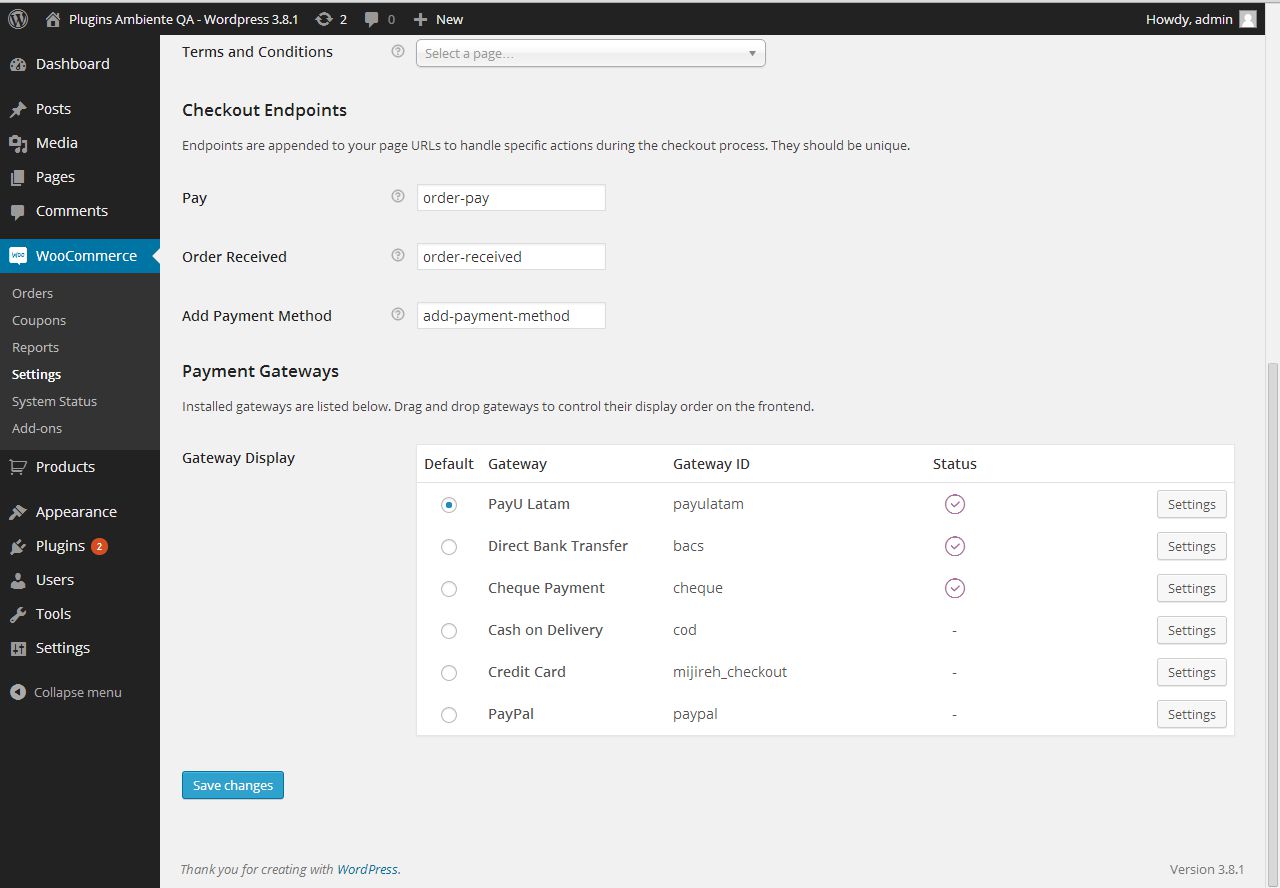
Task: Click help icon beside Terms and Conditions
Action: [x=398, y=51]
